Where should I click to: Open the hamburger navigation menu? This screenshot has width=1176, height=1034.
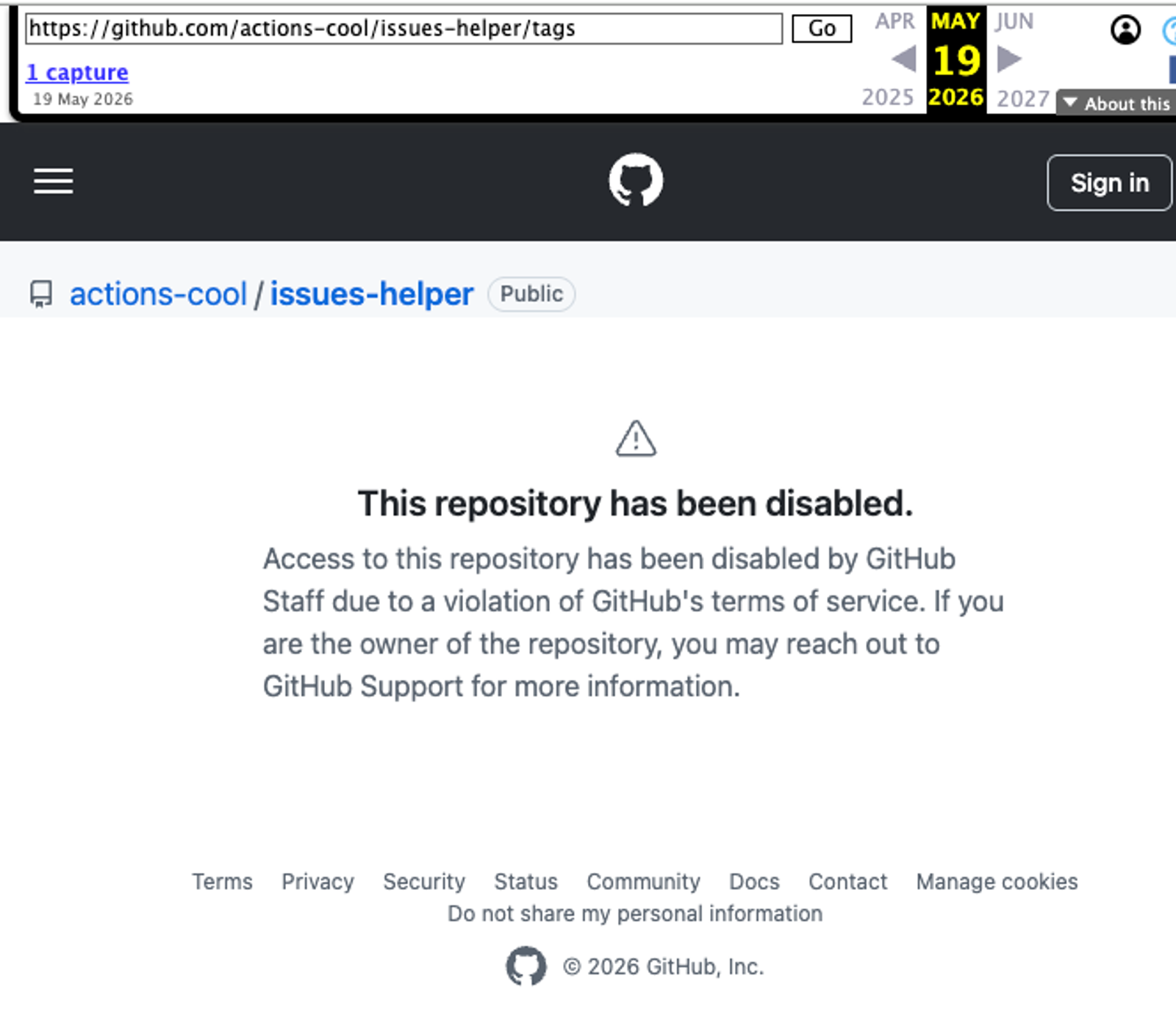(x=53, y=181)
